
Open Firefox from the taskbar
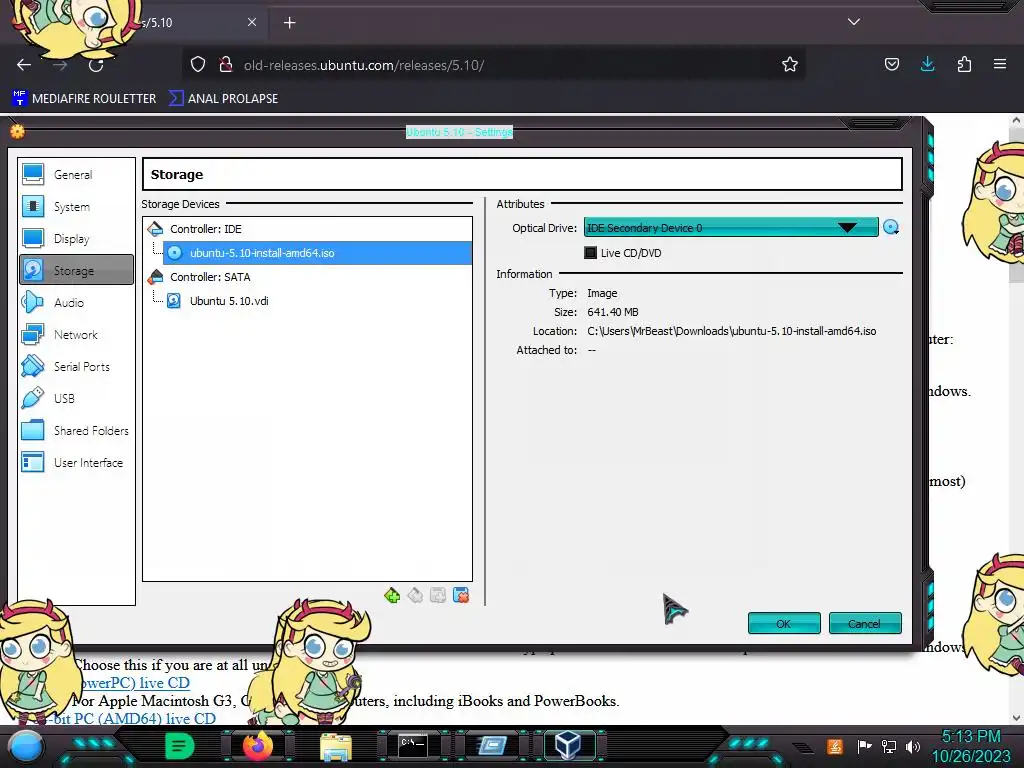coord(257,746)
